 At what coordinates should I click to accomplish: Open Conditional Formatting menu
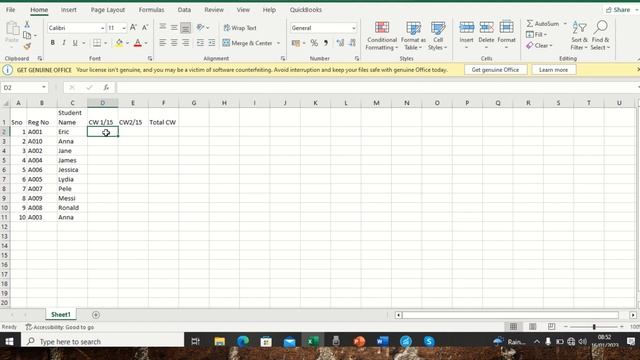click(x=382, y=36)
